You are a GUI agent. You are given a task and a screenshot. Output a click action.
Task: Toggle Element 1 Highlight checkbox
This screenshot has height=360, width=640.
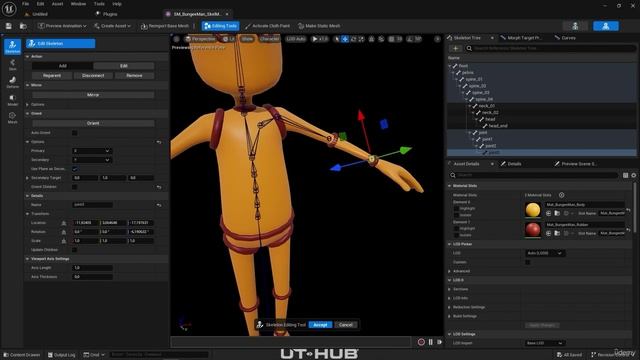coord(456,229)
